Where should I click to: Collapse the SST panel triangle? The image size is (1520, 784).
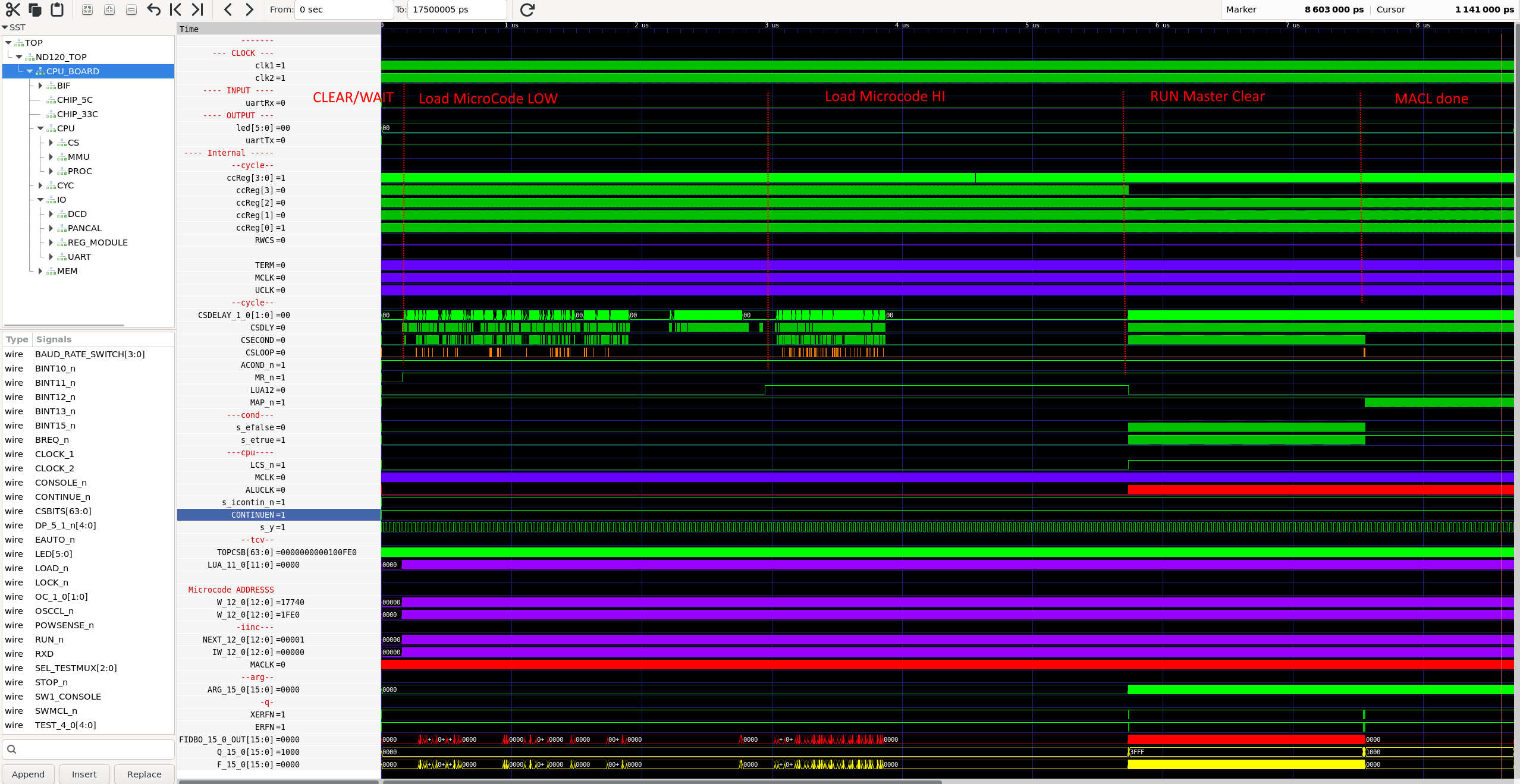tap(5, 27)
